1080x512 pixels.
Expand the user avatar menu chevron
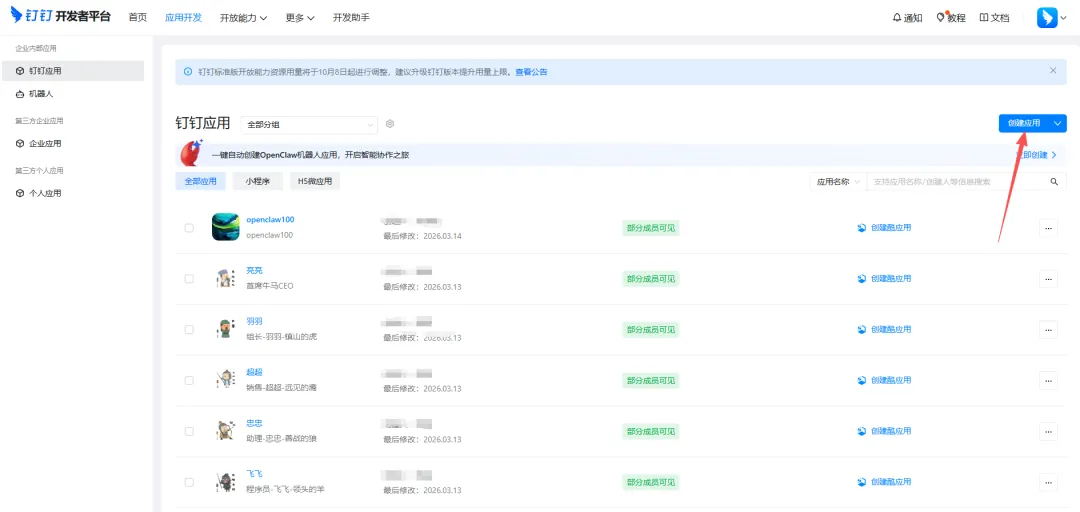point(1065,19)
